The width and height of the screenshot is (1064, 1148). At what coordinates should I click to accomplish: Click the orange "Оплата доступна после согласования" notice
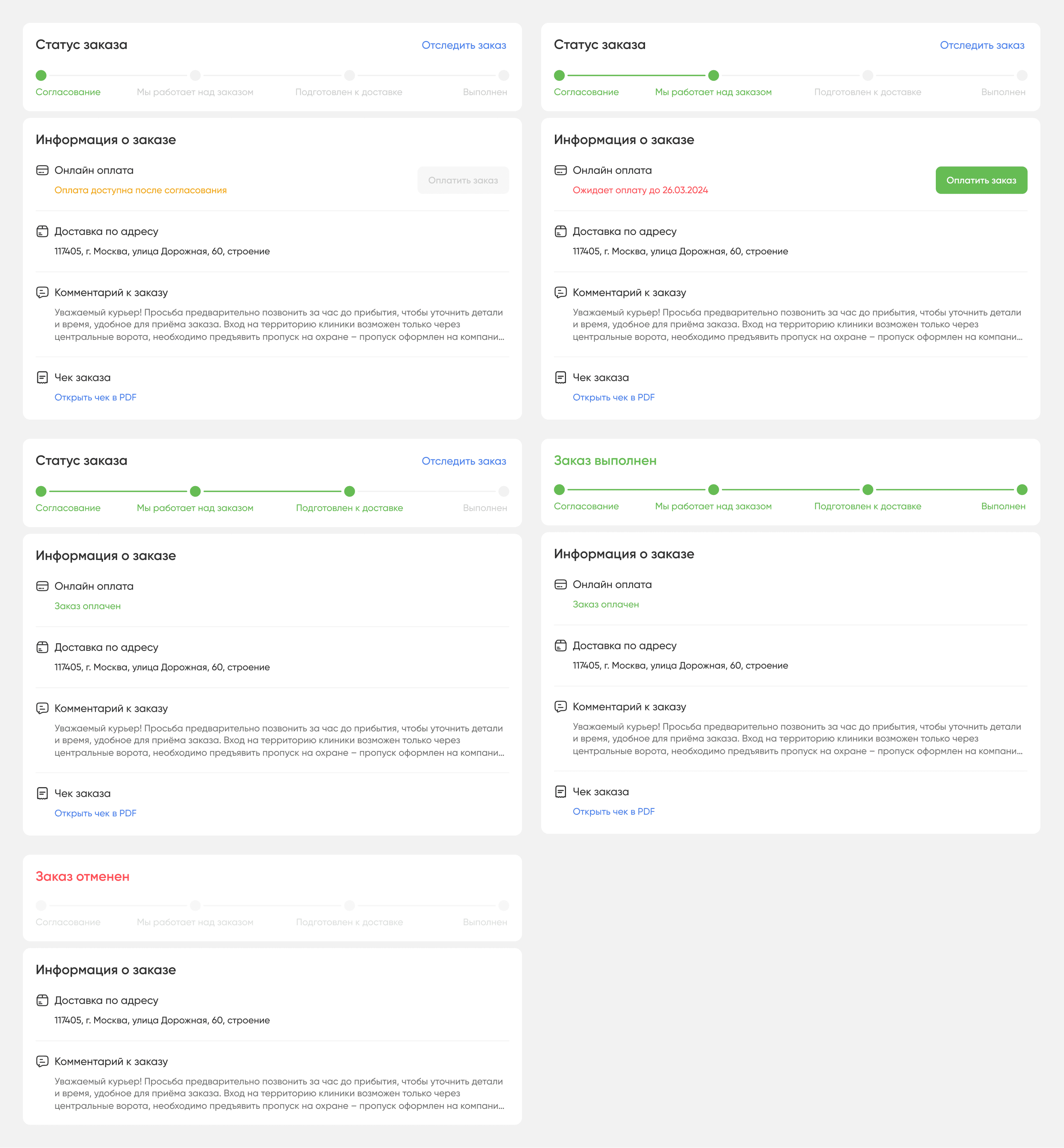[x=140, y=190]
